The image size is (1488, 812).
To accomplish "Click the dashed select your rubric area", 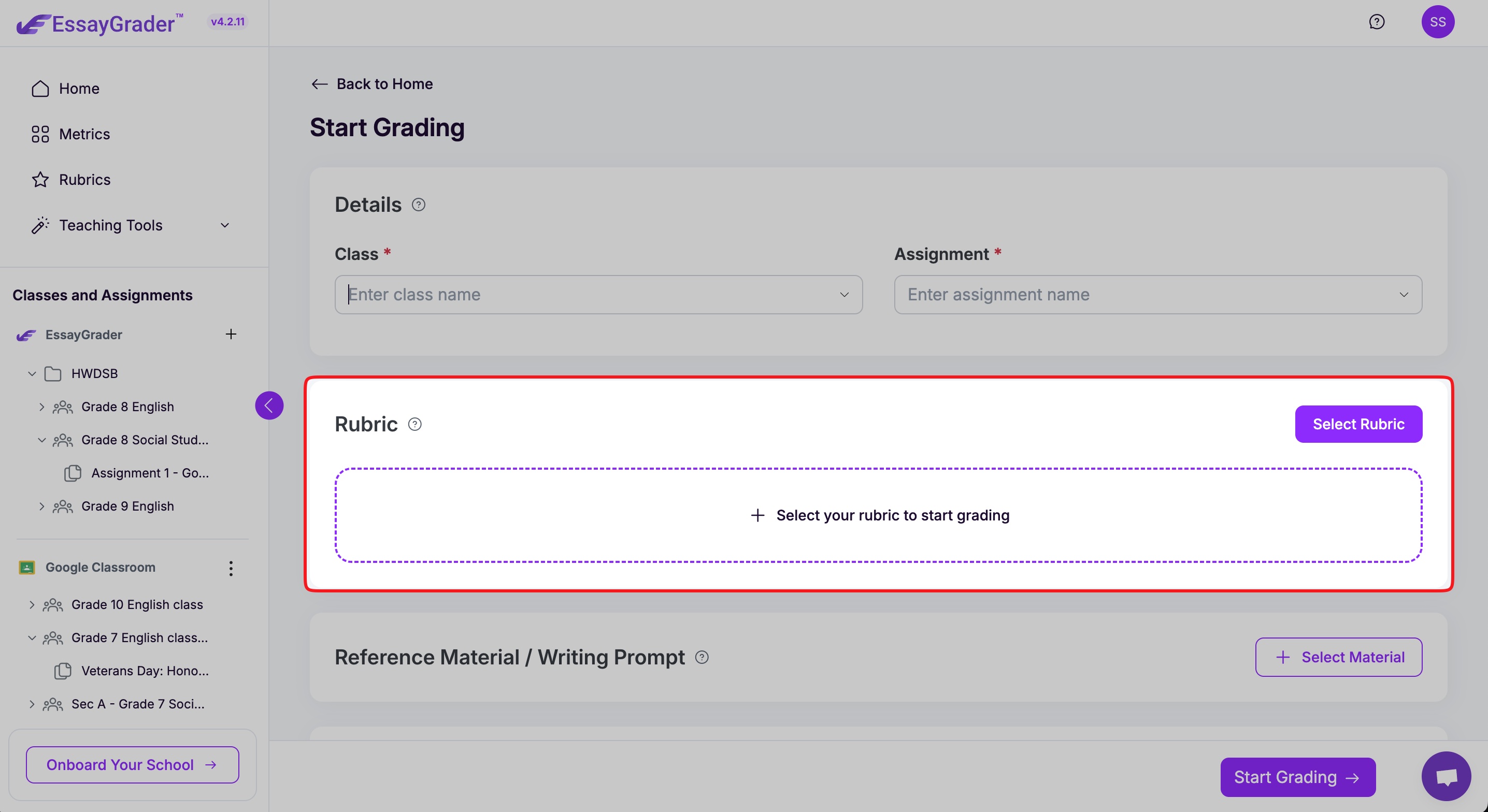I will click(878, 515).
